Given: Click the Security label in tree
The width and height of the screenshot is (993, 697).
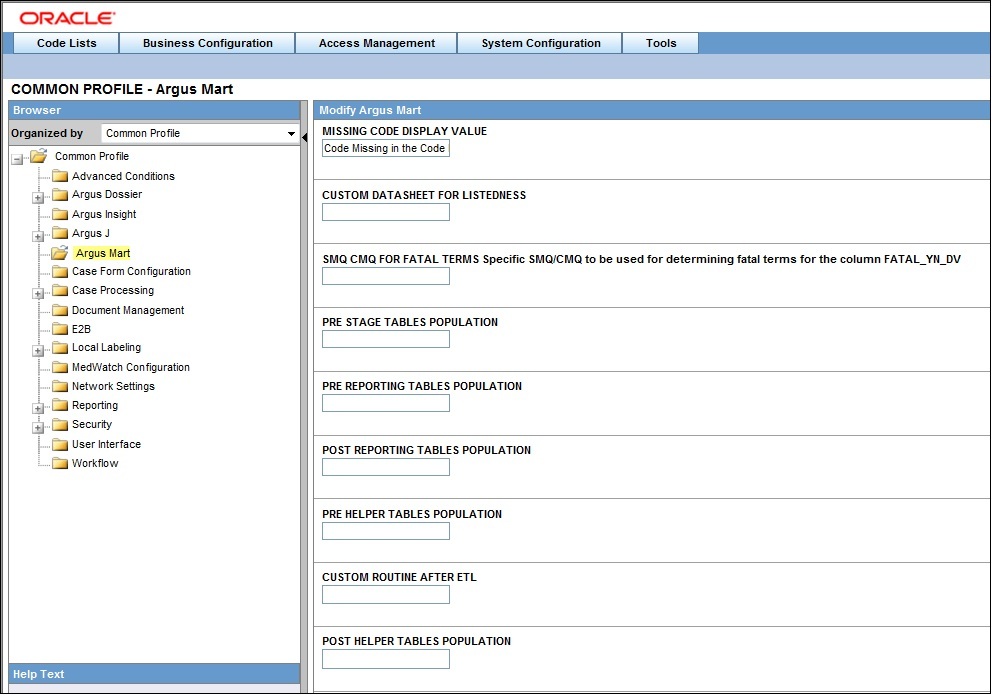Looking at the screenshot, I should pos(92,424).
